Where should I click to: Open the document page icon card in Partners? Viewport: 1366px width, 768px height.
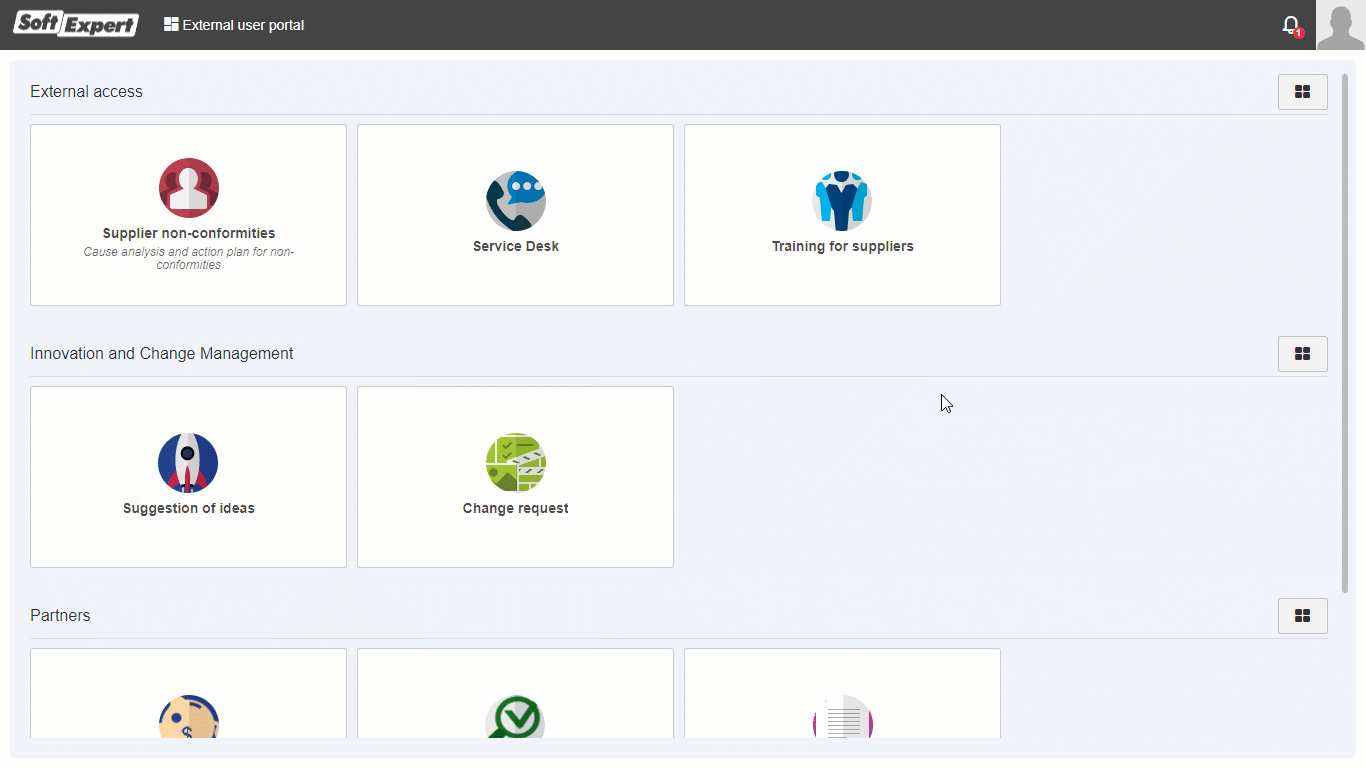[x=842, y=693]
